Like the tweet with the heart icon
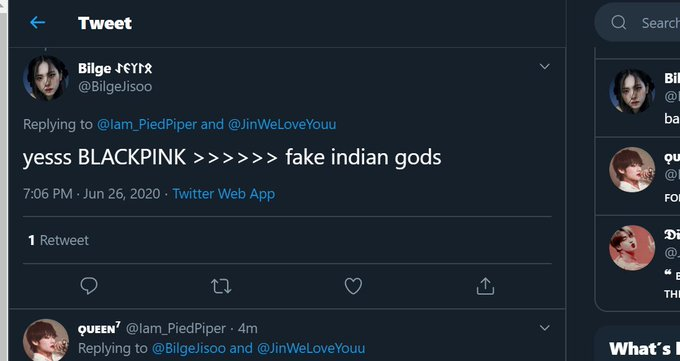Screen dimensions: 680x361 [353, 286]
